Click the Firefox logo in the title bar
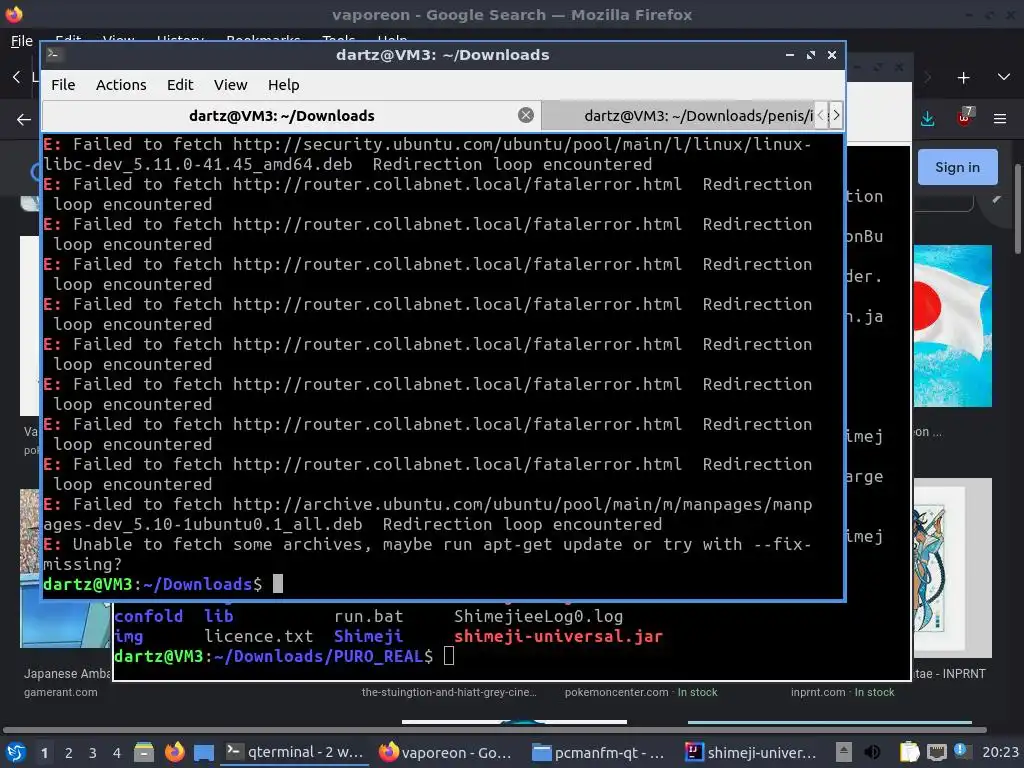 point(14,14)
